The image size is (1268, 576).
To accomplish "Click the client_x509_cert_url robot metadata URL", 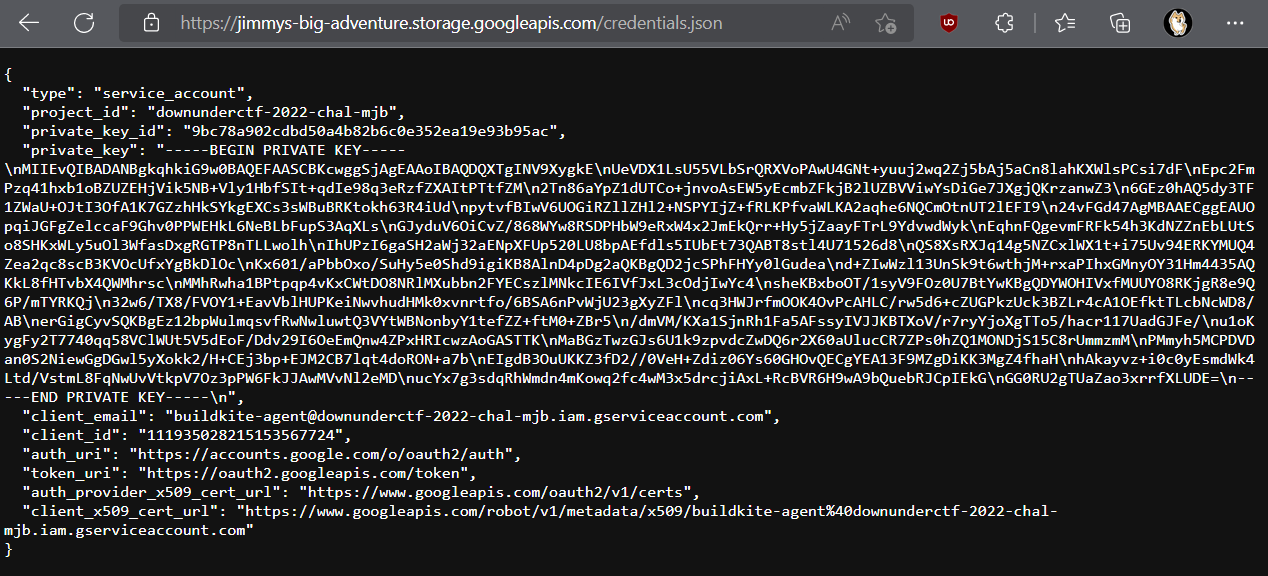I will 531,520.
